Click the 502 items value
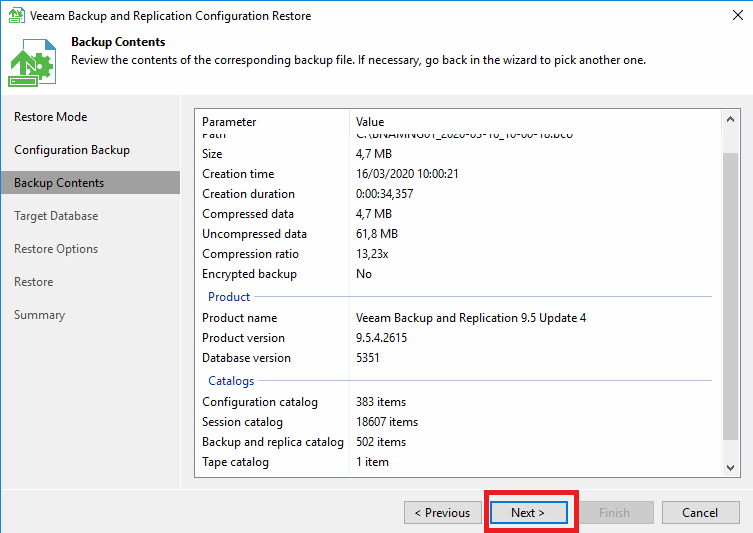The image size is (753, 533). [x=381, y=442]
